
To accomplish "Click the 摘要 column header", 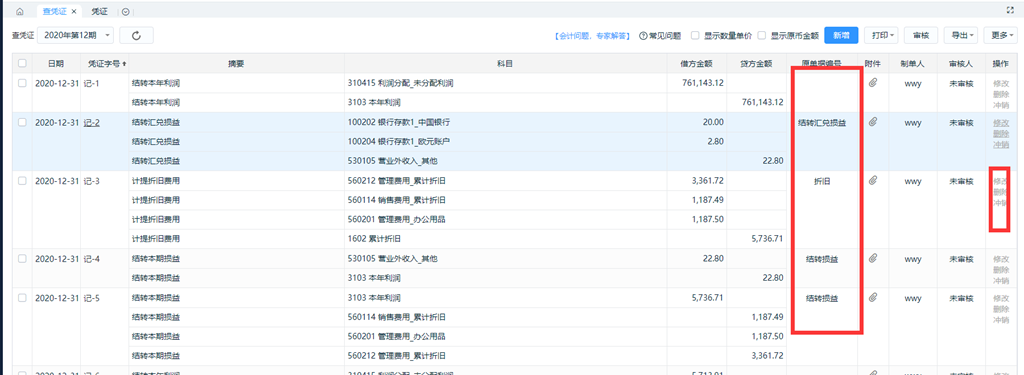I will click(236, 63).
